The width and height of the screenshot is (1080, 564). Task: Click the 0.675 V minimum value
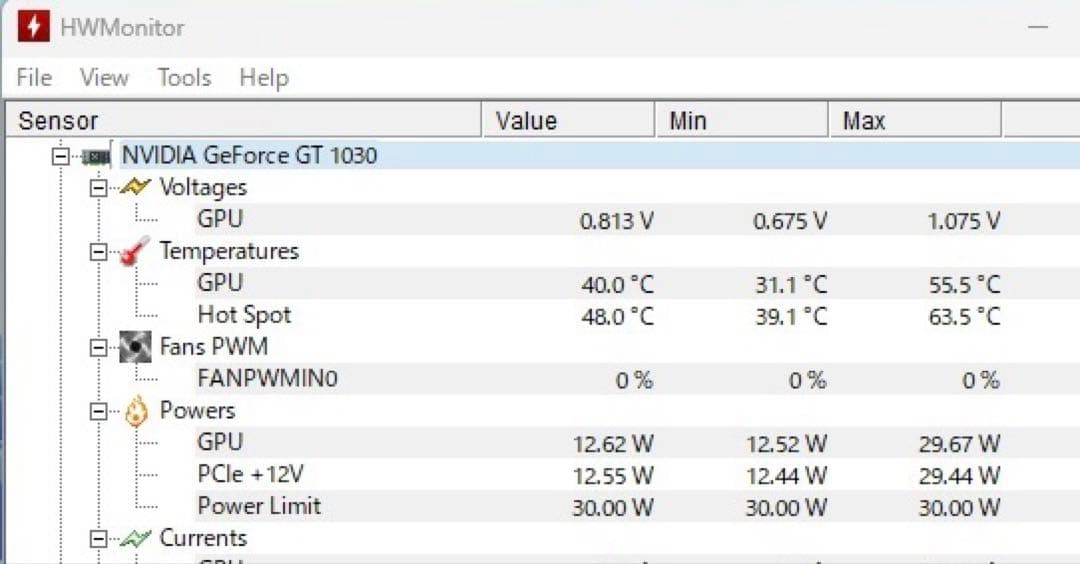click(x=790, y=221)
